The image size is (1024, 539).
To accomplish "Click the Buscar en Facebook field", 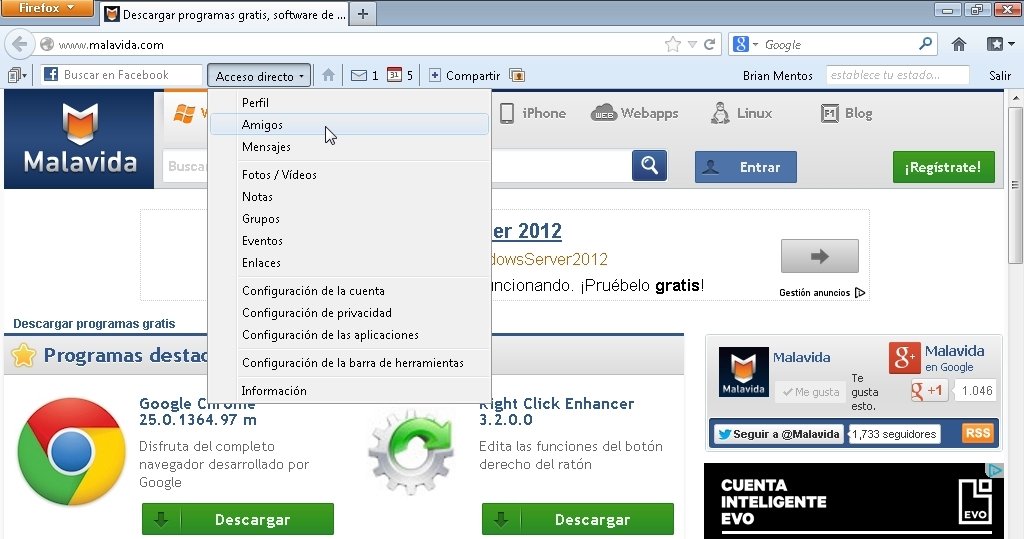I will [121, 75].
